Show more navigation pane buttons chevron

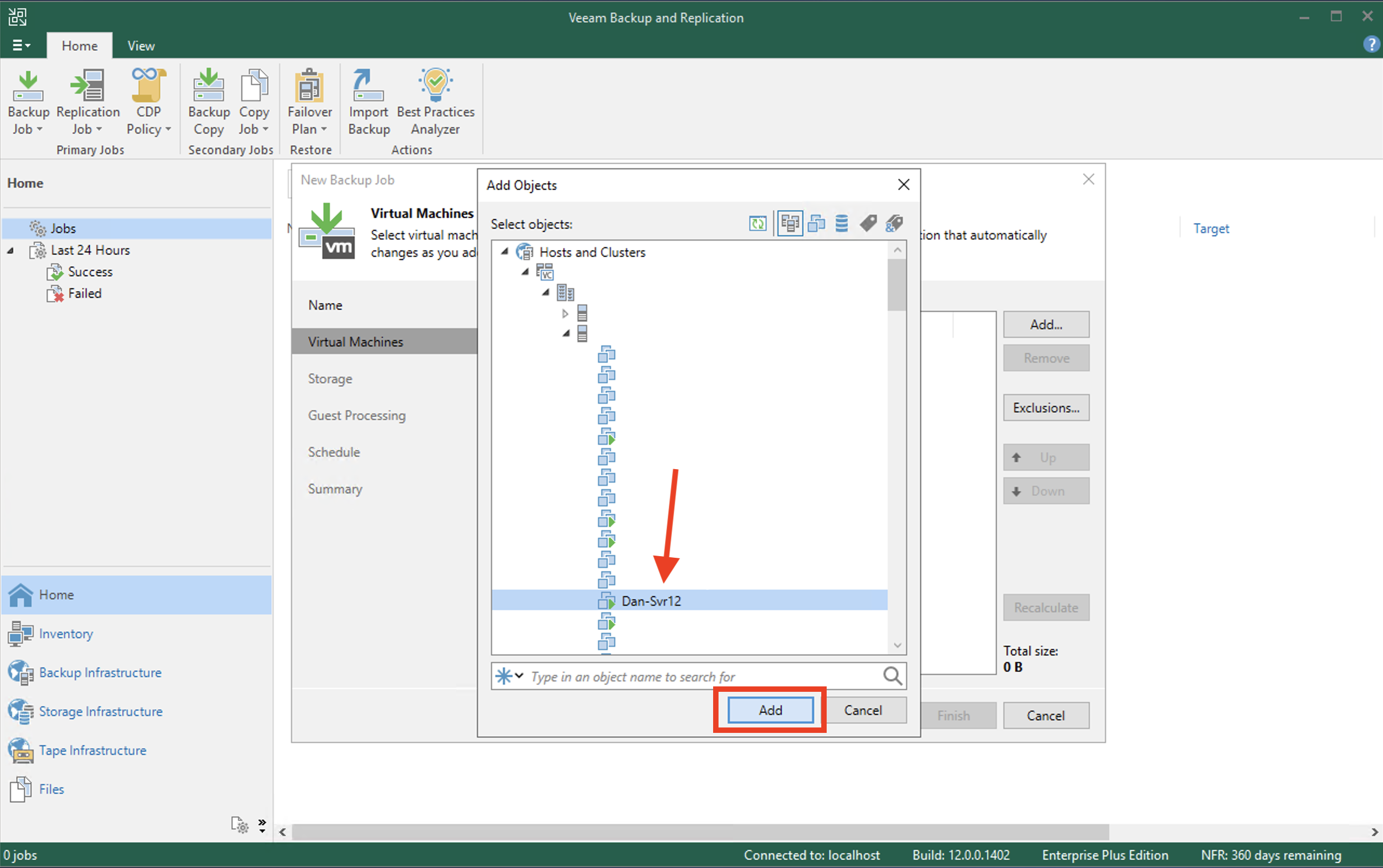(262, 825)
